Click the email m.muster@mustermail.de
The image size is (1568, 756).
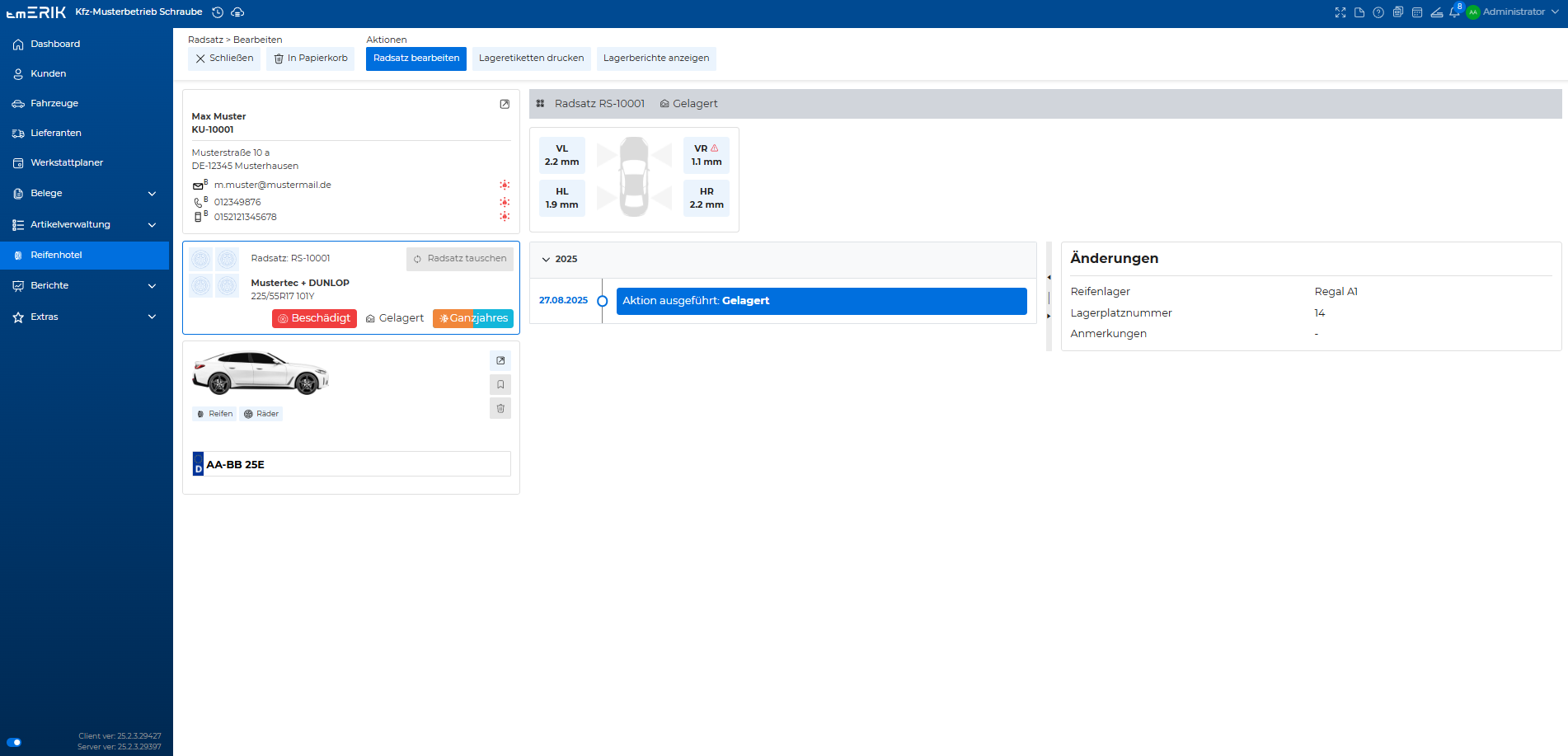[x=273, y=185]
